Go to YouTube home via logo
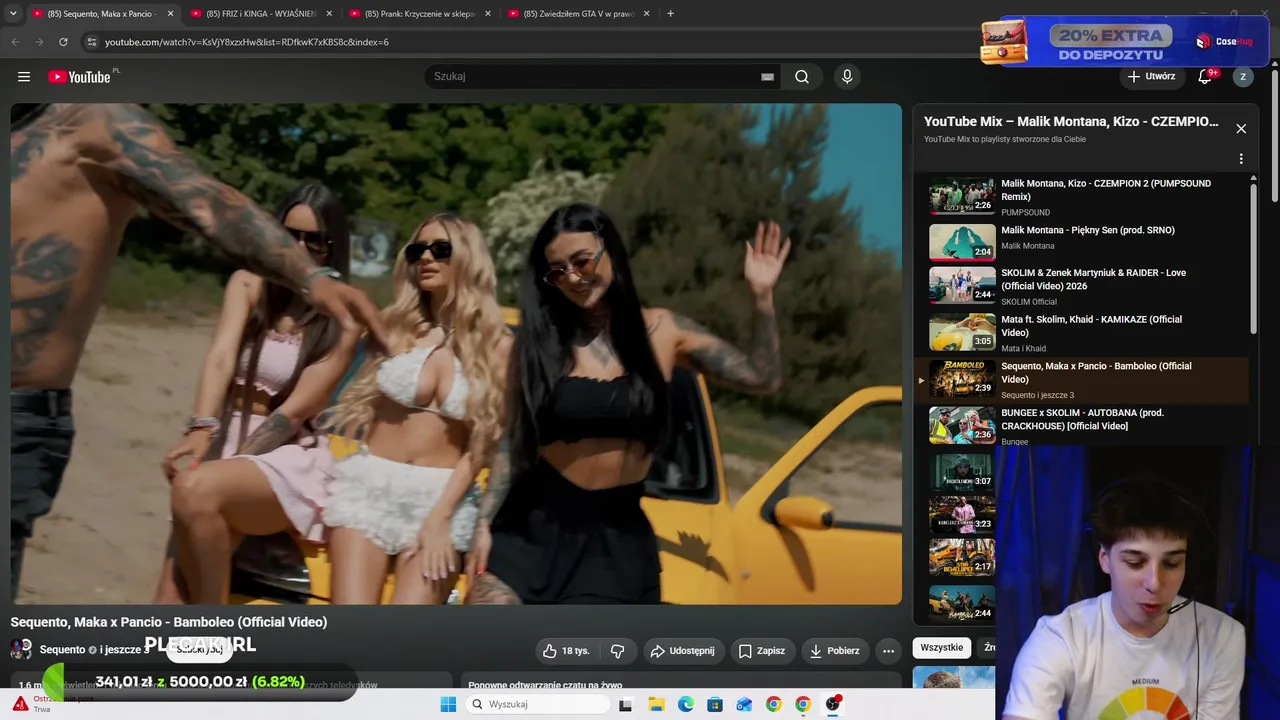Screen dimensions: 1280x720 click(x=79, y=77)
